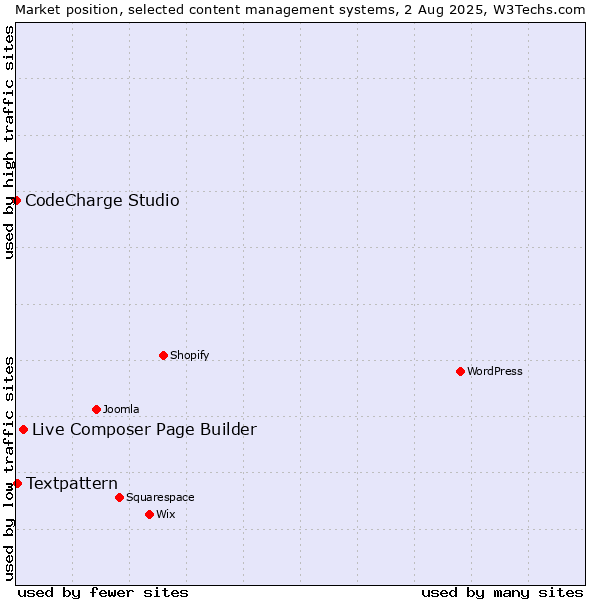Select the Live Composer Page Builder marker

[x=23, y=430]
